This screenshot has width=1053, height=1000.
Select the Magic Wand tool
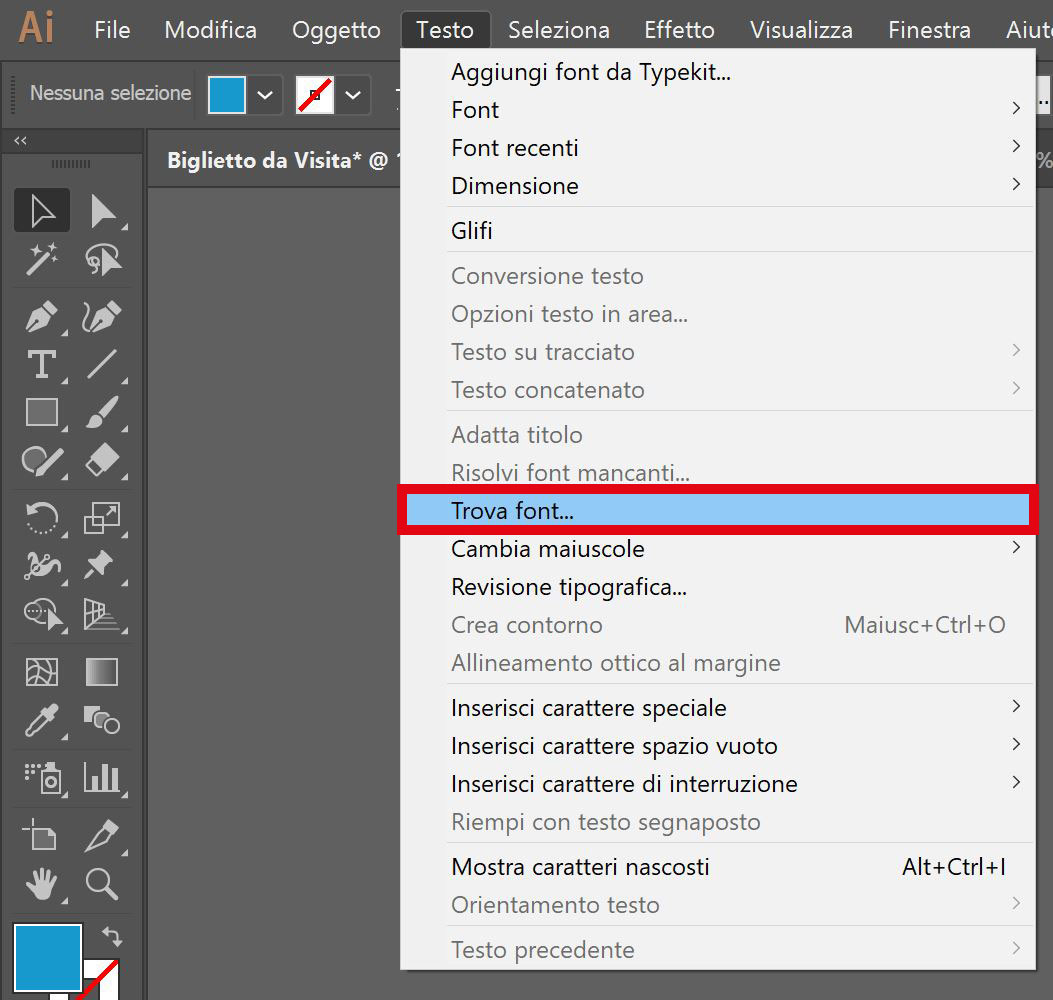42,259
